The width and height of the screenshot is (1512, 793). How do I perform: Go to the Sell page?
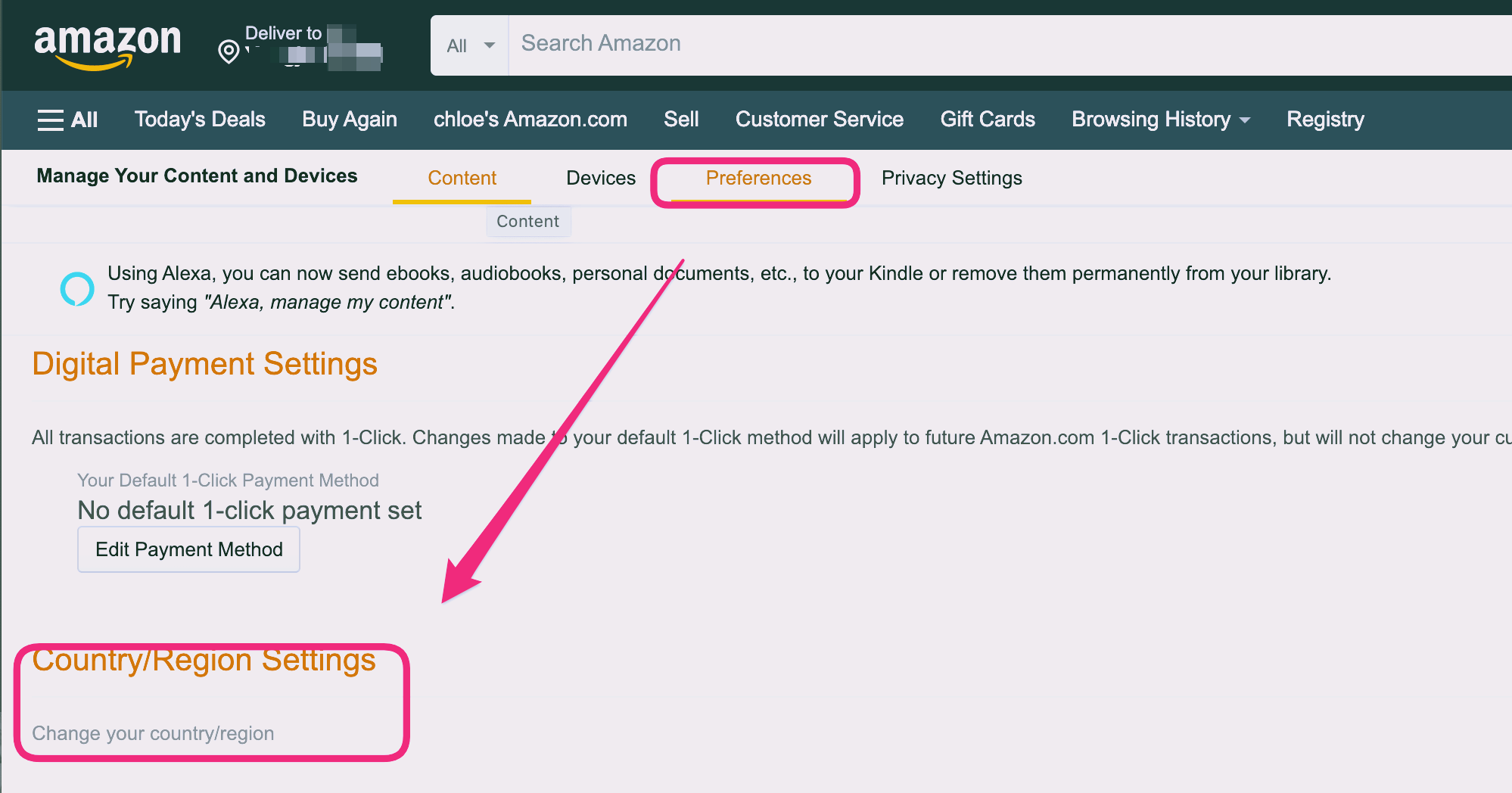tap(681, 120)
